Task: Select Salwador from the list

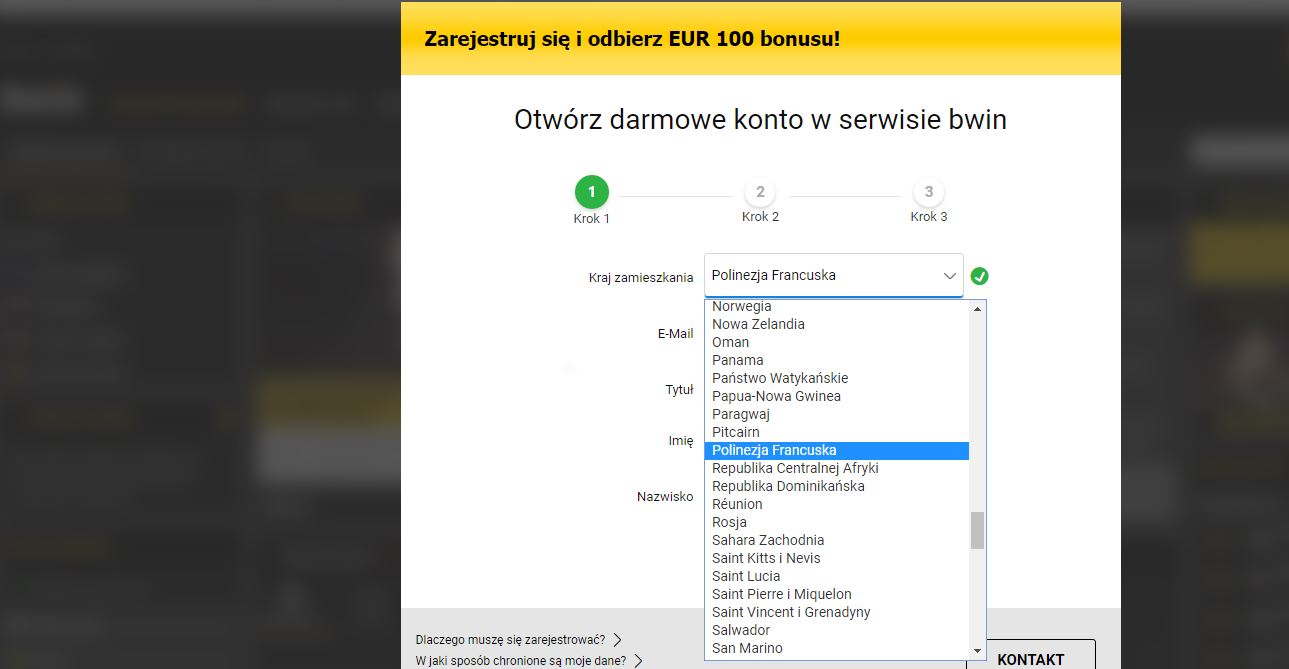Action: click(837, 630)
